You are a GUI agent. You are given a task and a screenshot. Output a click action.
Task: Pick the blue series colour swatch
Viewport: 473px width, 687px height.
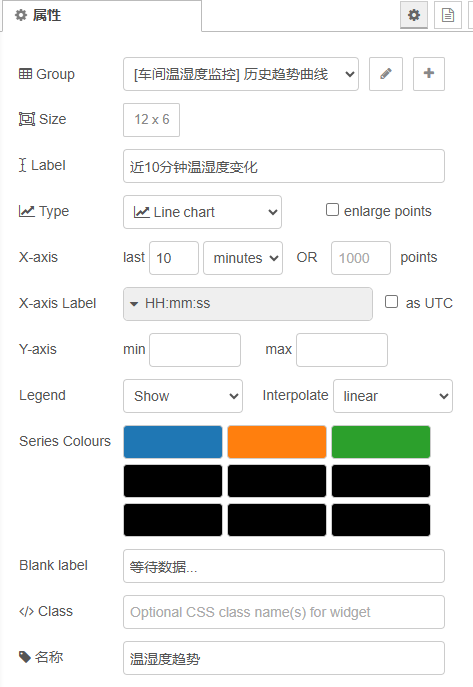pyautogui.click(x=173, y=442)
